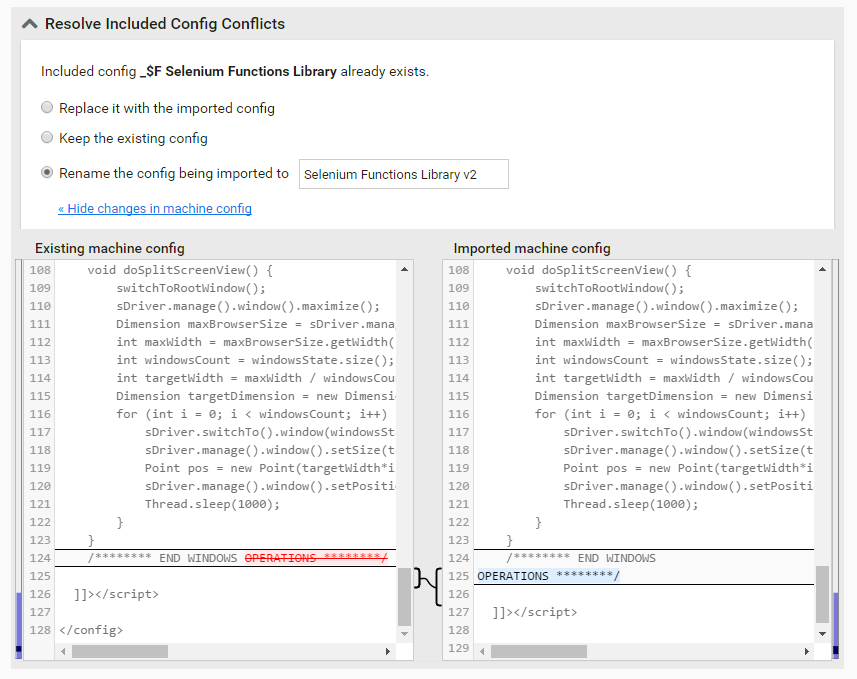
Task: Click line number 125 in Imported machine config
Action: (459, 576)
